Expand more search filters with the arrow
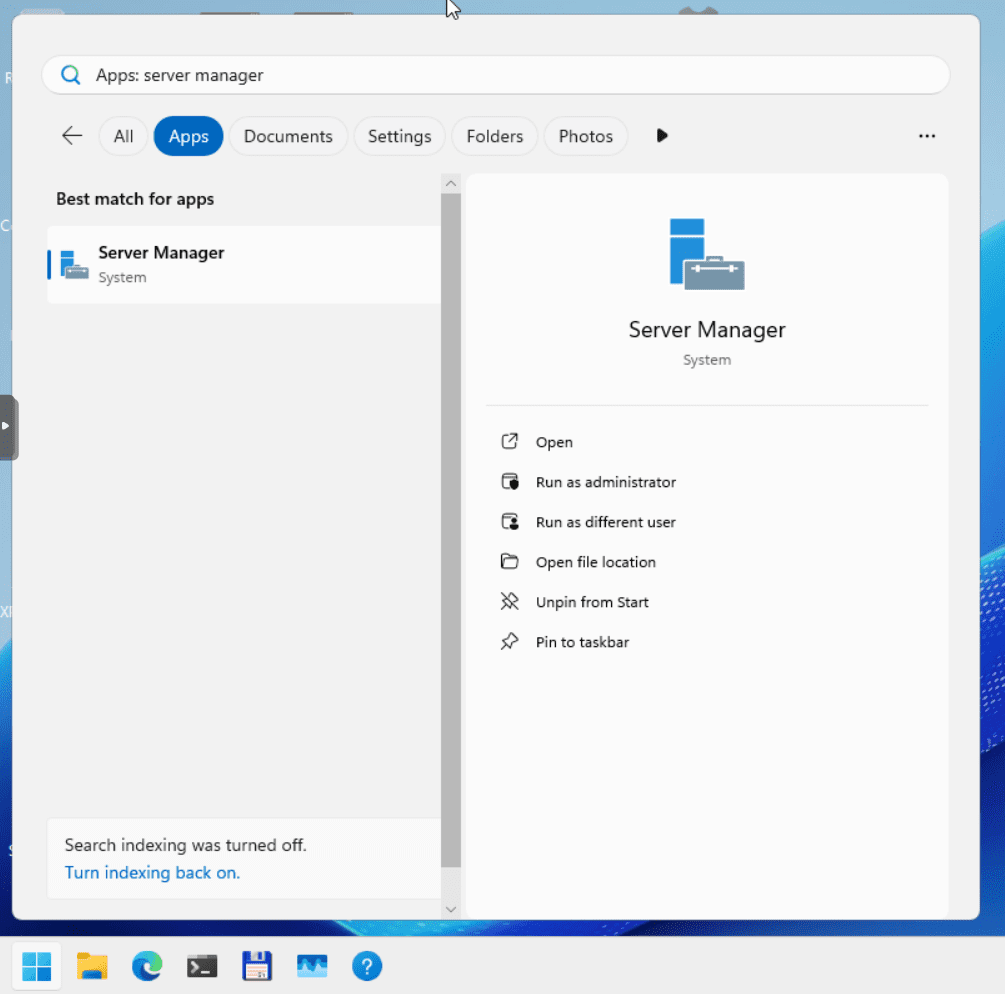The height and width of the screenshot is (994, 1005). (x=662, y=136)
